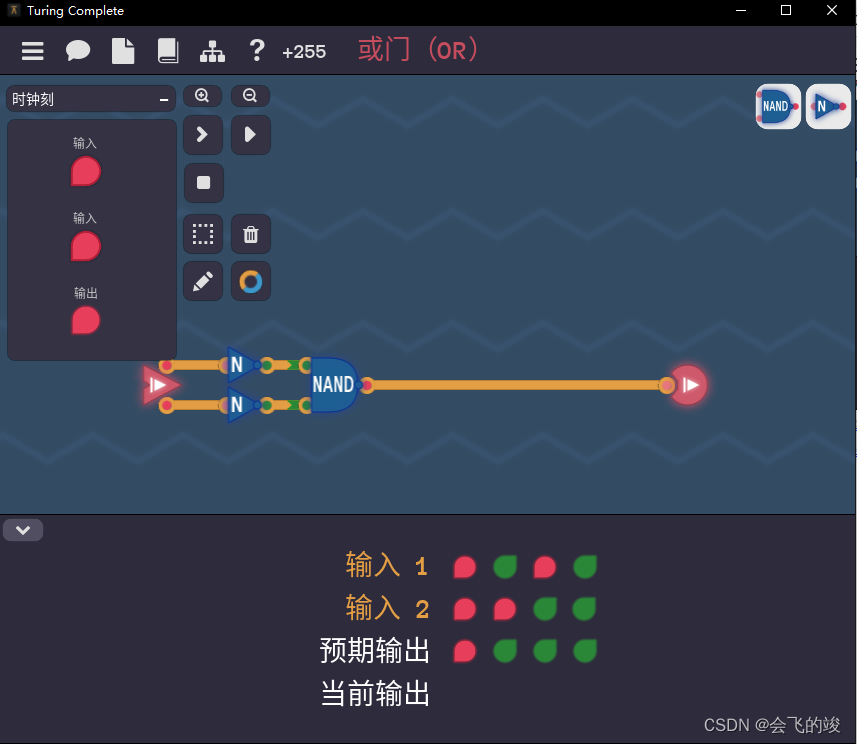Image resolution: width=857 pixels, height=744 pixels.
Task: Close the Turing Complete window
Action: click(x=832, y=10)
